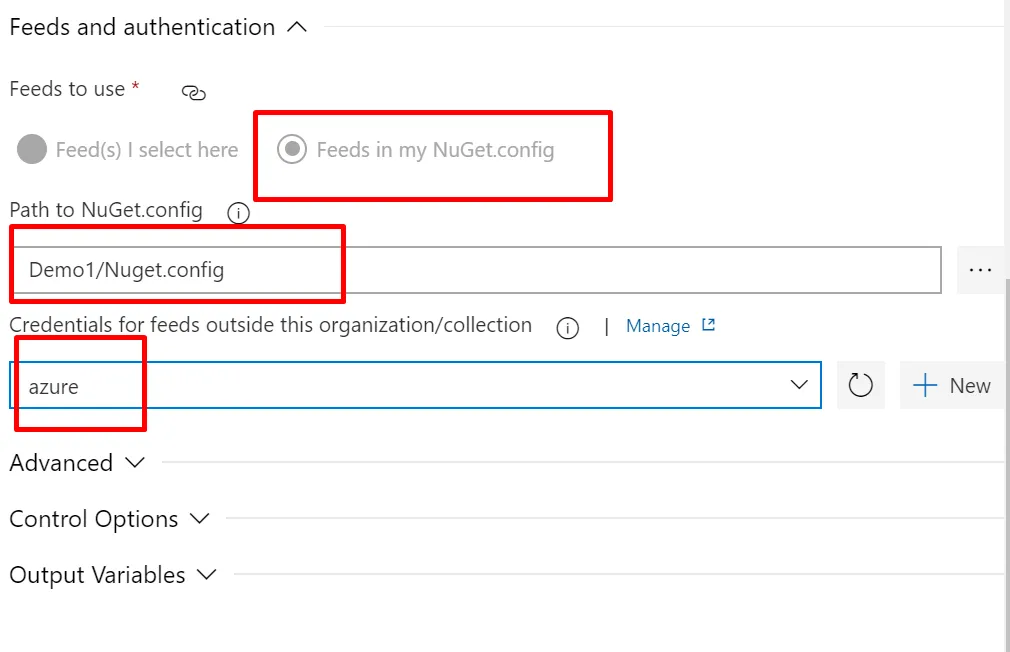Browse for NuGet.config with the ellipsis button
This screenshot has height=652, width=1010.
tap(980, 269)
